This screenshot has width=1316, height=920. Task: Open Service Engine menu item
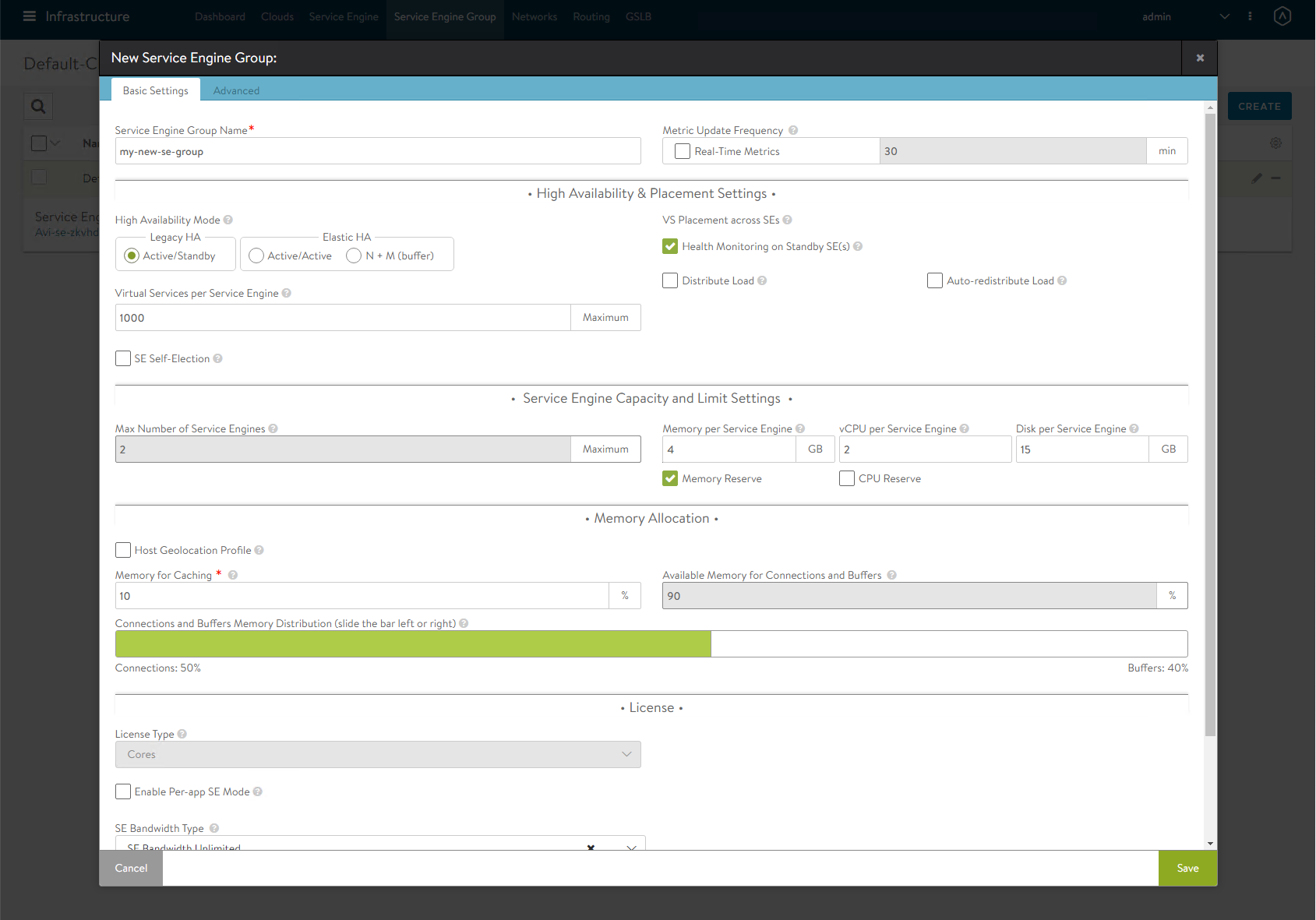coord(344,16)
